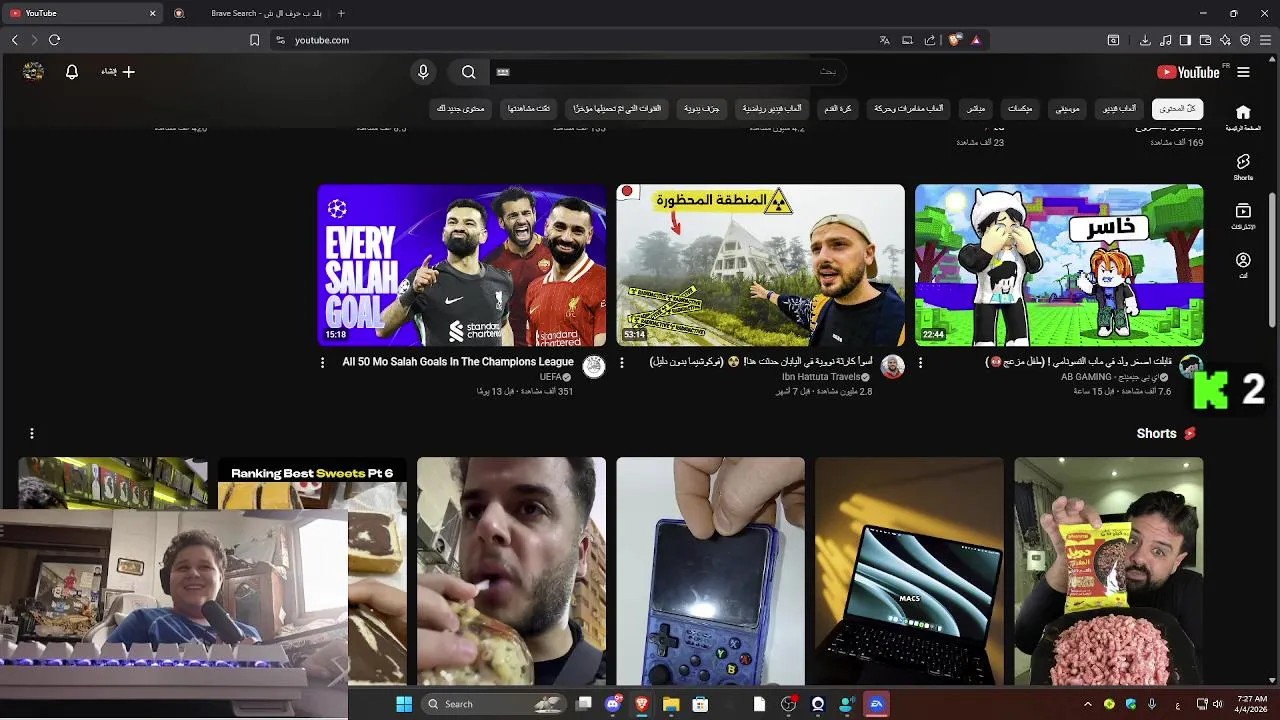The width and height of the screenshot is (1280, 720).
Task: Select the 'ميكسات' filter chip
Action: 1020,108
